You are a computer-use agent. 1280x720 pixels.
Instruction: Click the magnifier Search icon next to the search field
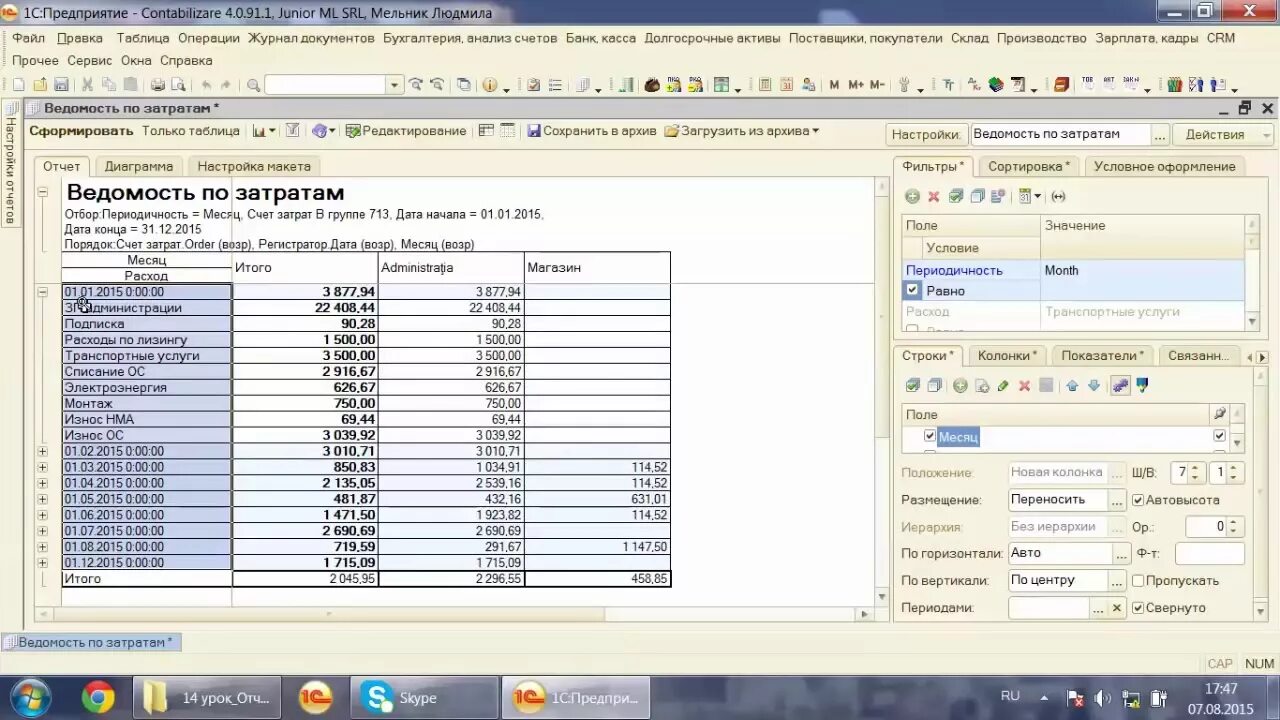[x=254, y=85]
